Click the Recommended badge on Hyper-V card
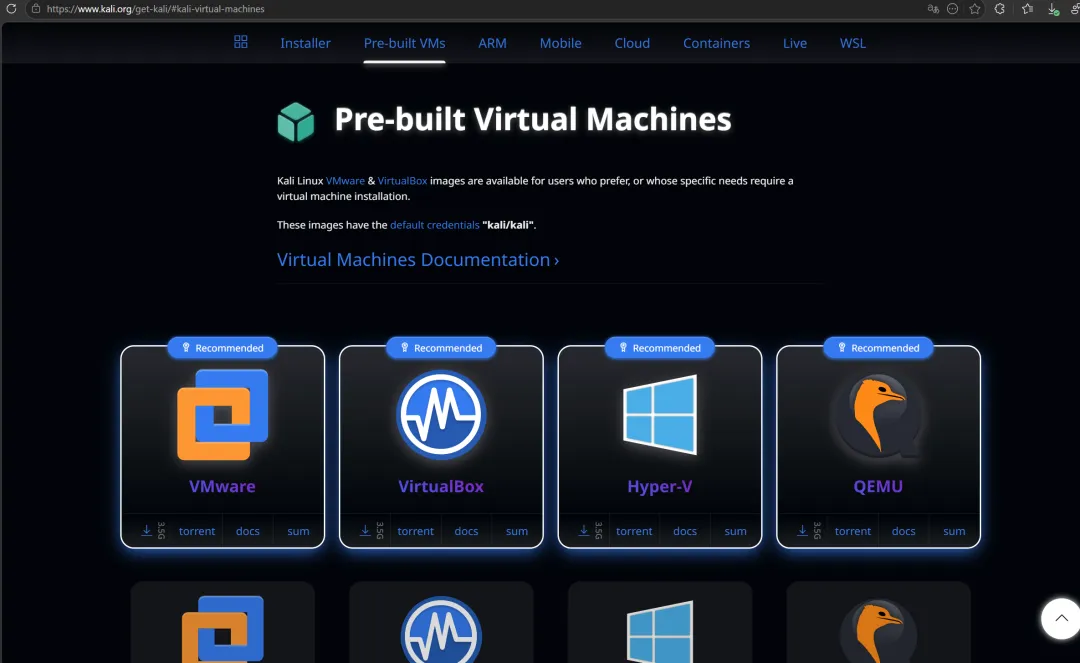This screenshot has height=663, width=1080. pos(660,348)
